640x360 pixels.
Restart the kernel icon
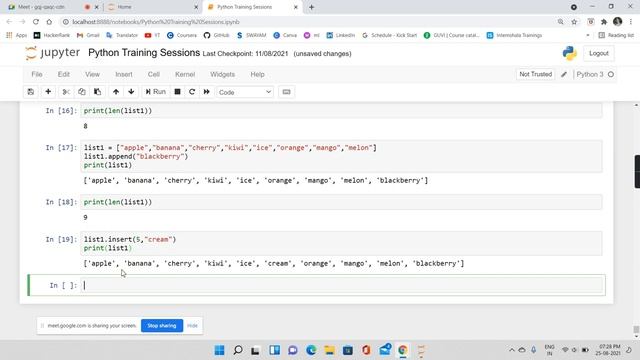point(192,92)
